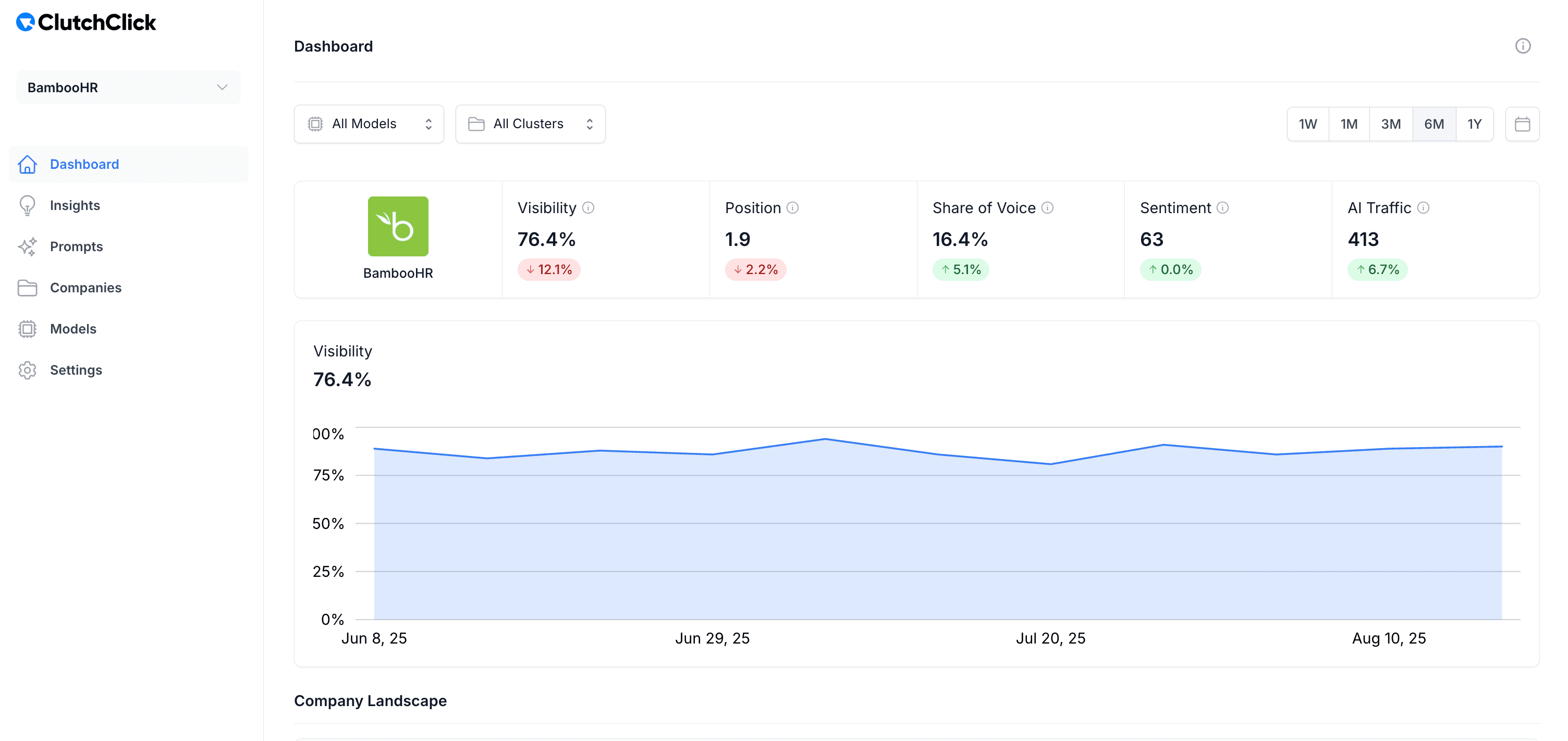Screen dimensions: 1568x741
Task: Click the Sentiment info icon
Action: [1224, 207]
